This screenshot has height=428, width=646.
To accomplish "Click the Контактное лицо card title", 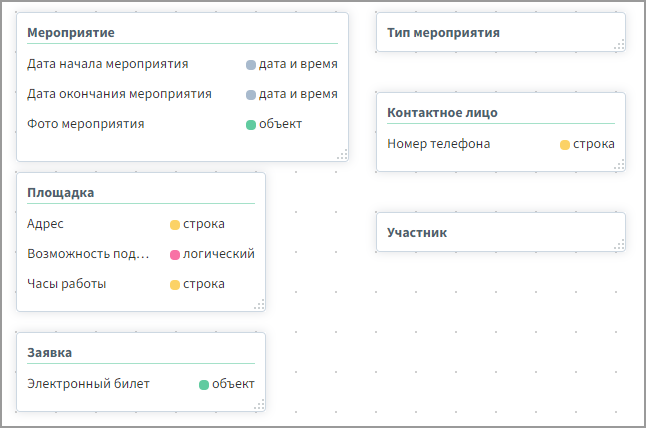I will click(442, 112).
